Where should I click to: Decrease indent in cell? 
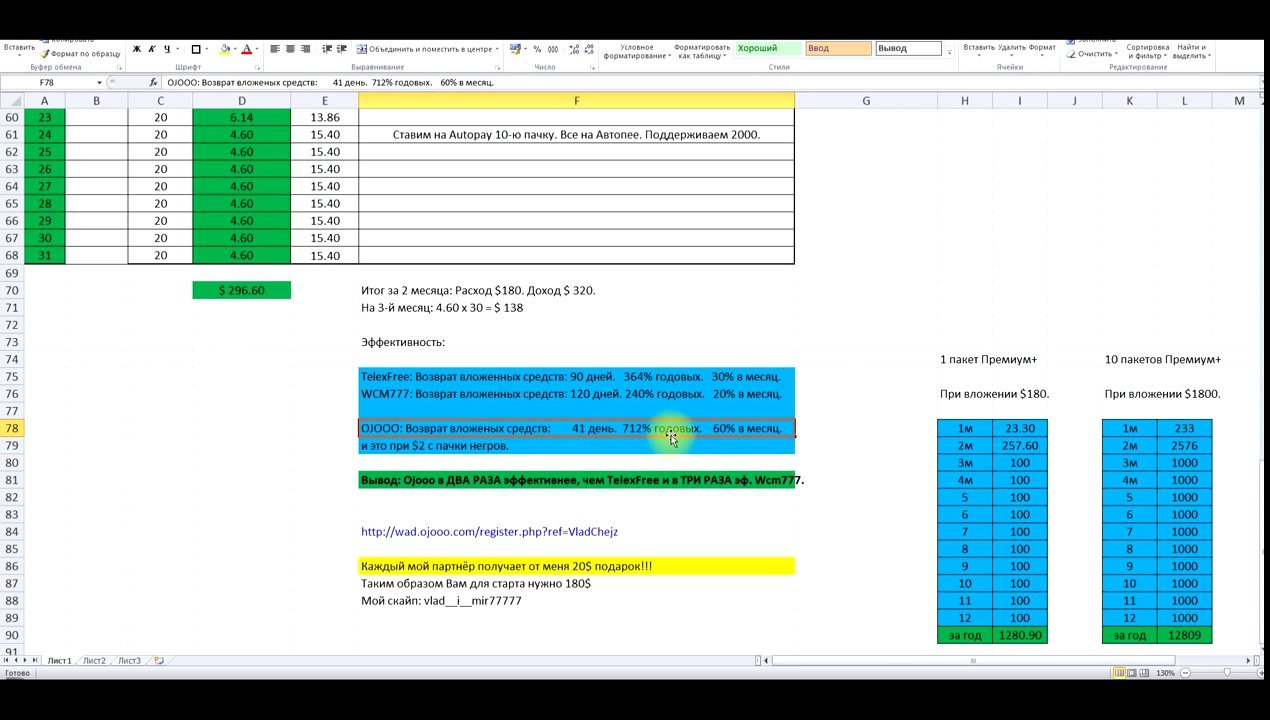(x=327, y=49)
